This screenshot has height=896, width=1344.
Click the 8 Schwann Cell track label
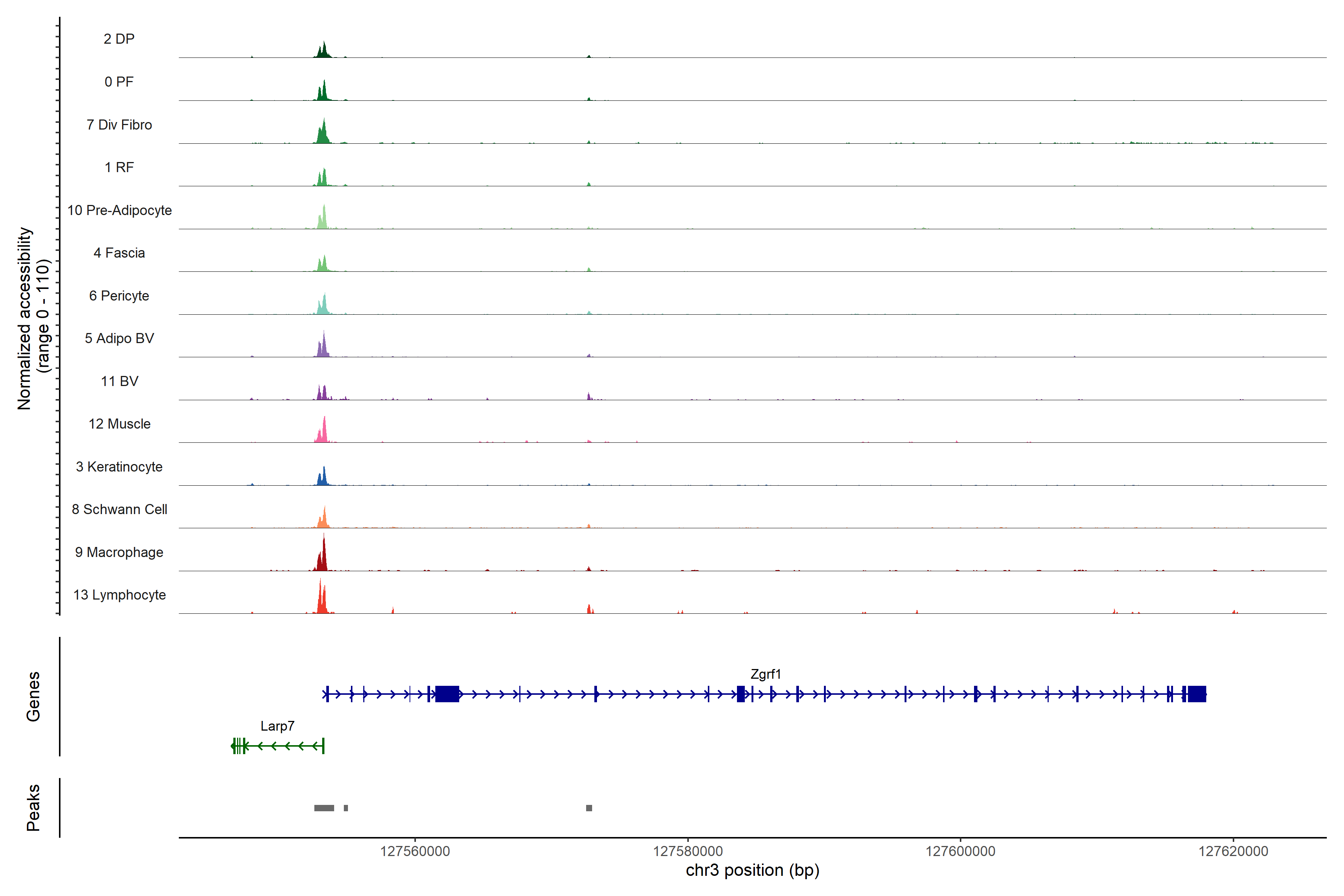pyautogui.click(x=119, y=509)
